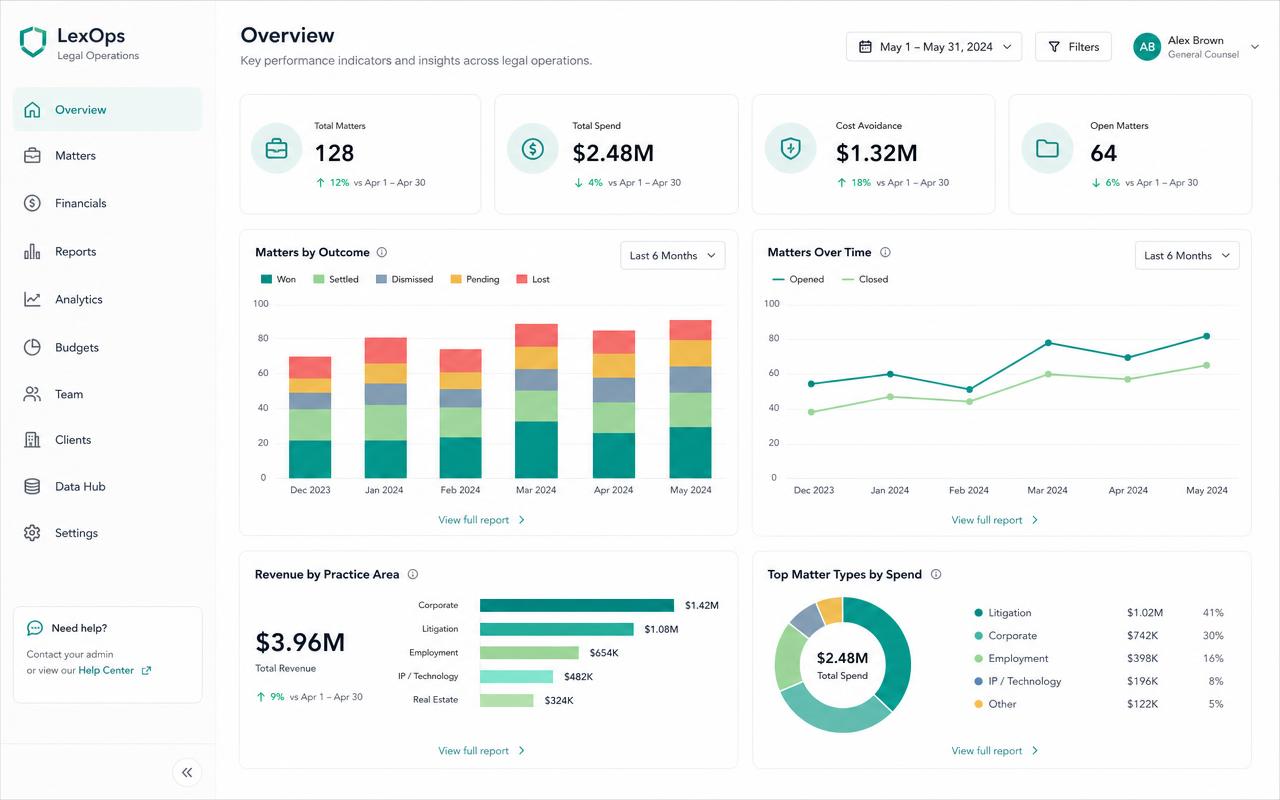Open the May 1 – May 31, 2024 date picker
Image resolution: width=1280 pixels, height=800 pixels.
click(x=934, y=47)
